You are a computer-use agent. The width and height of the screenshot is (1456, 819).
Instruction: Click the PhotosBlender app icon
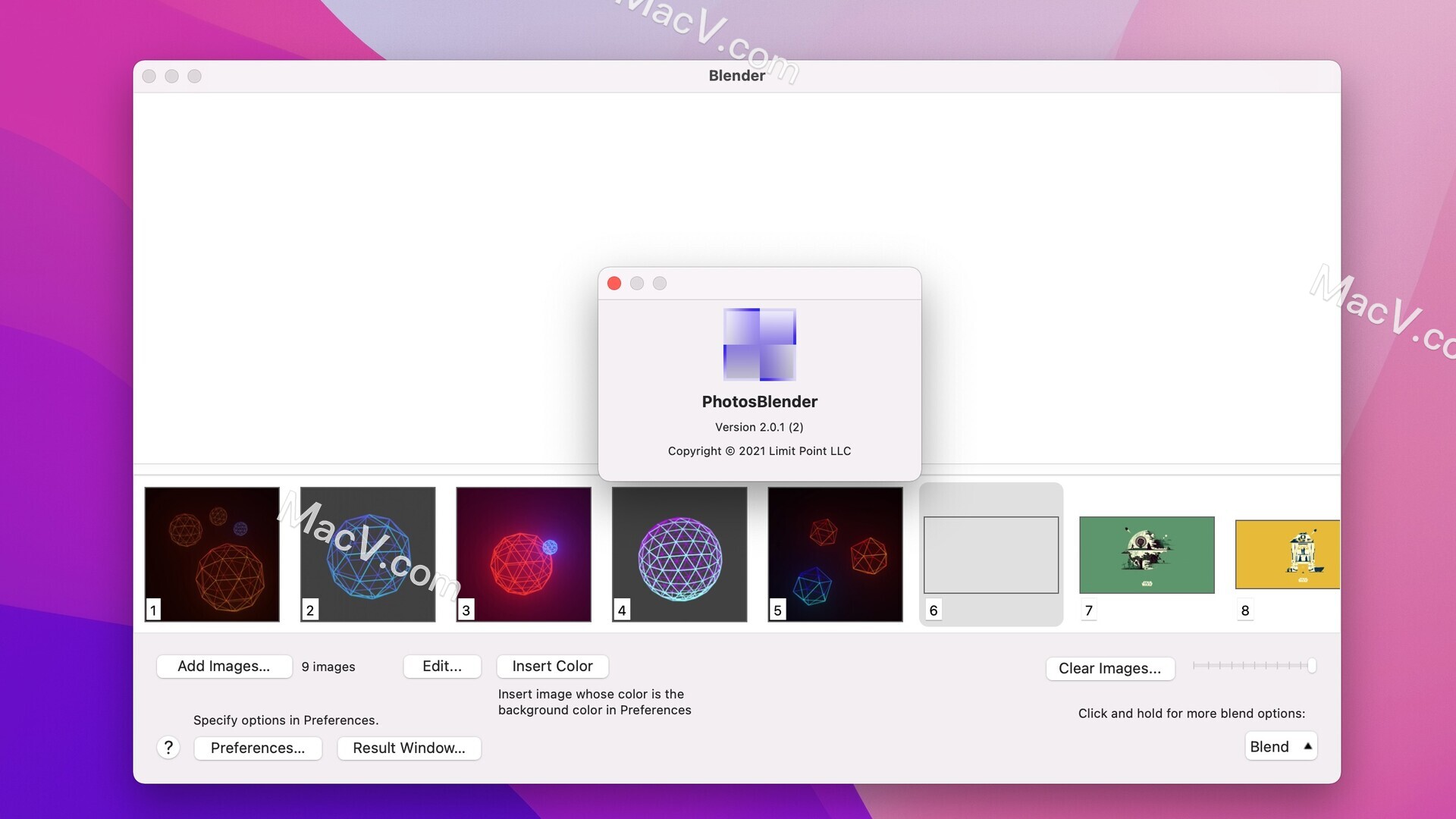tap(759, 344)
